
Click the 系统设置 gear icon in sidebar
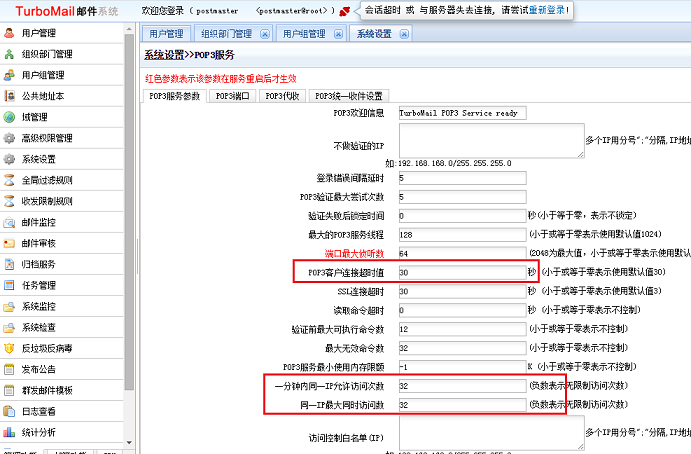tap(9, 159)
